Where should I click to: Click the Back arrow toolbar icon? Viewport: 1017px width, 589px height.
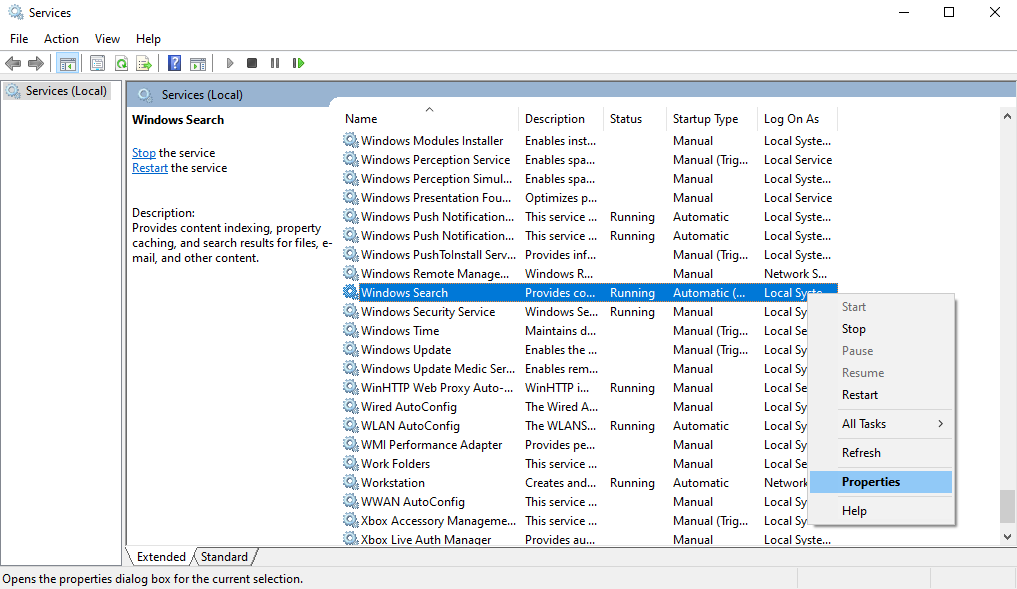[13, 63]
